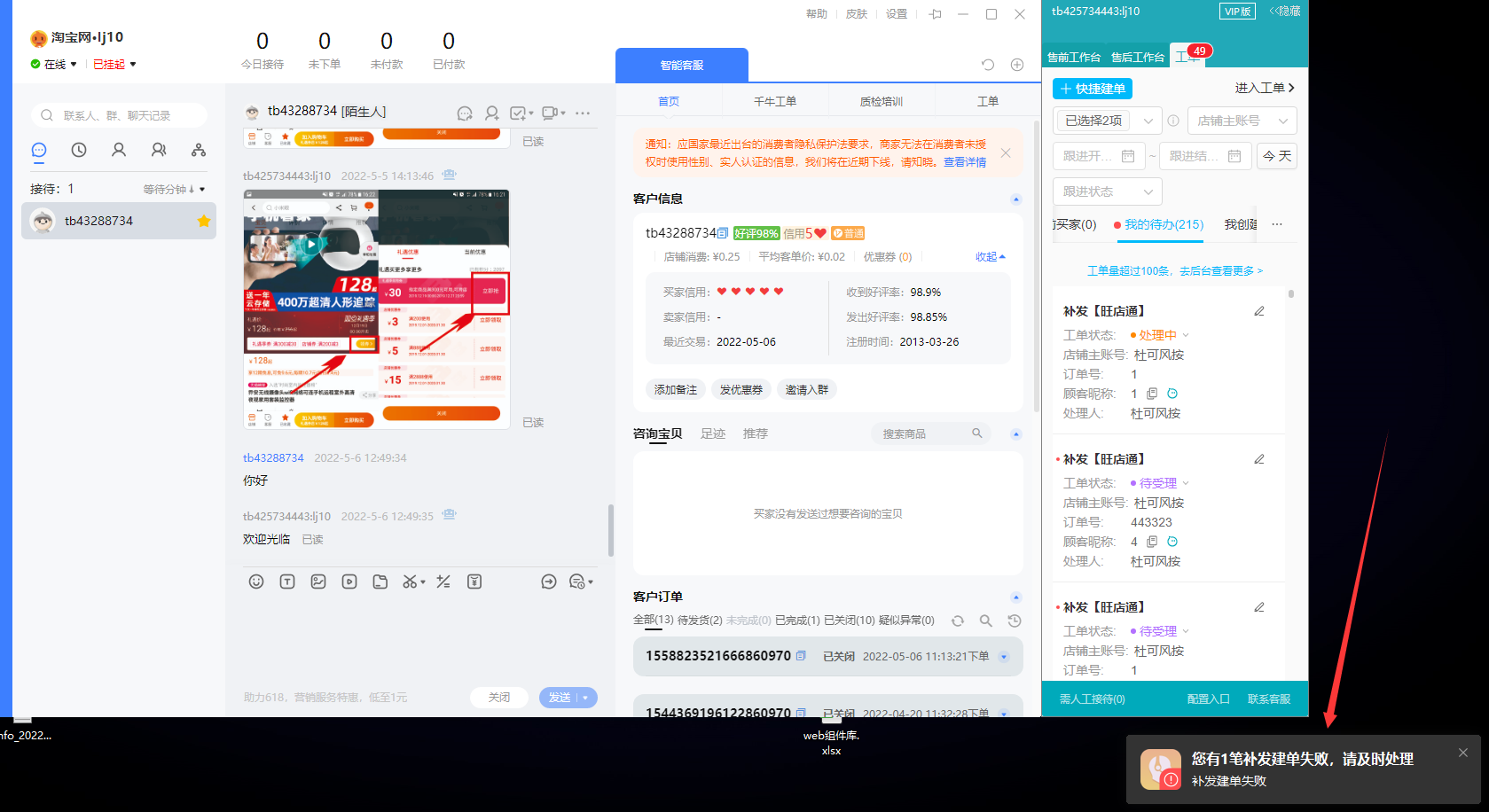Screen dimensions: 1489x812
Task: Open the recent clock tab in left sidebar
Action: point(79,151)
